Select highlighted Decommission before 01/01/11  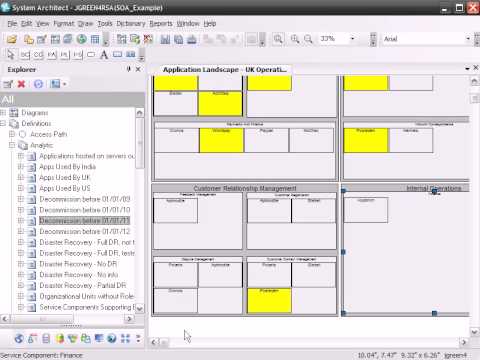coord(84,221)
